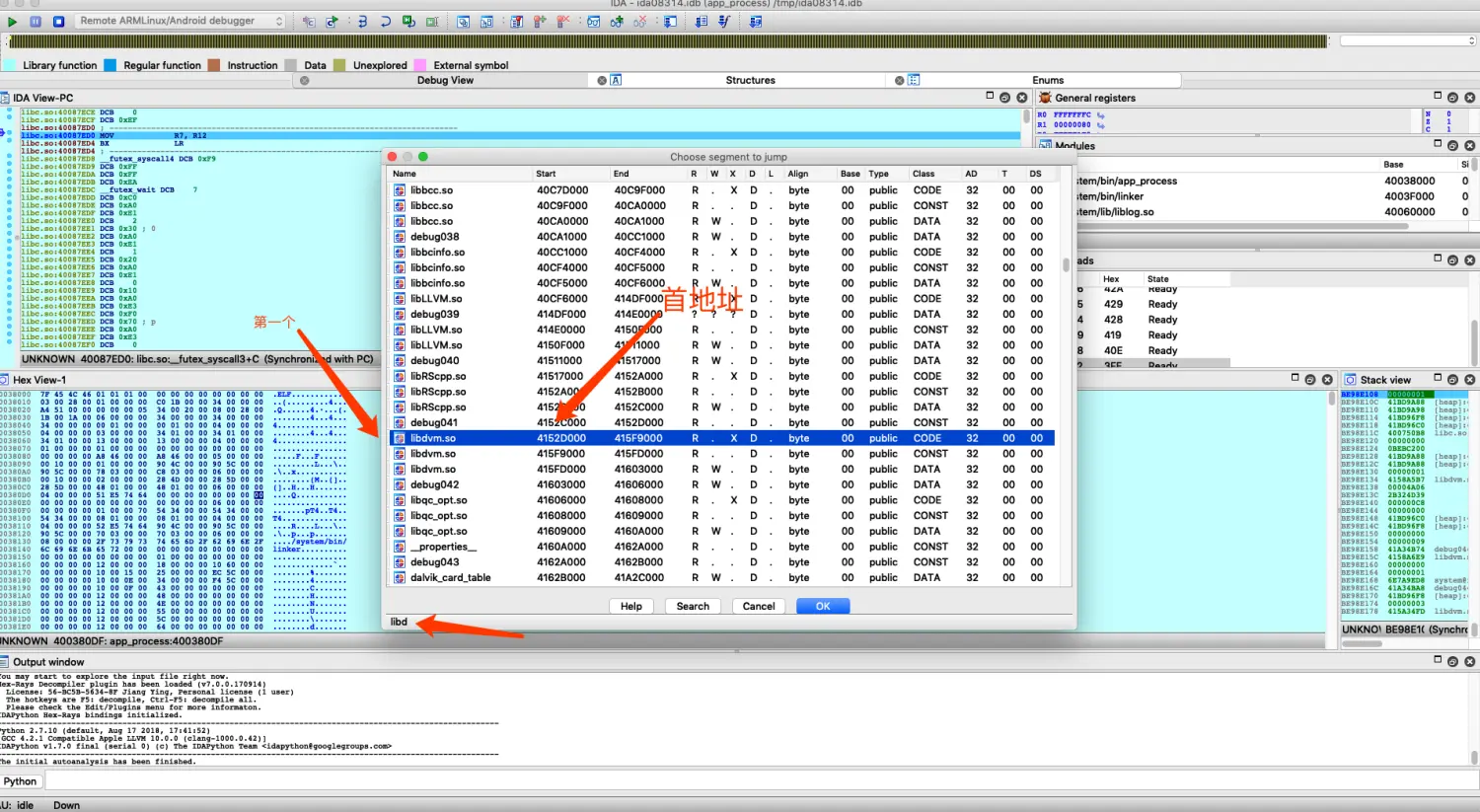Select the libRScpp.so CODE row at 41517000

[x=722, y=376]
